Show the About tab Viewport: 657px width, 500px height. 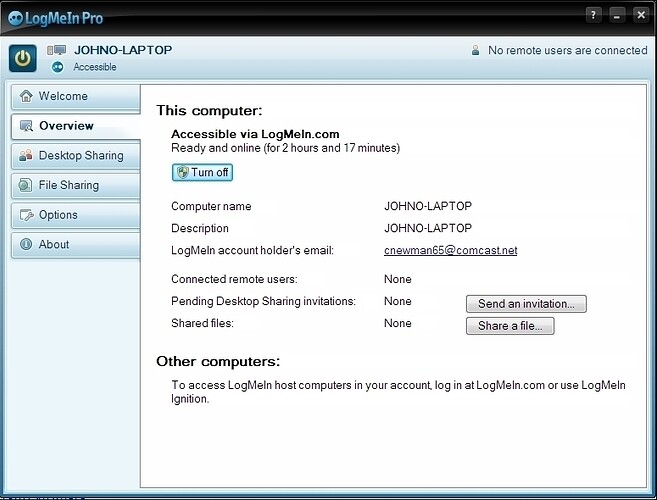(76, 245)
